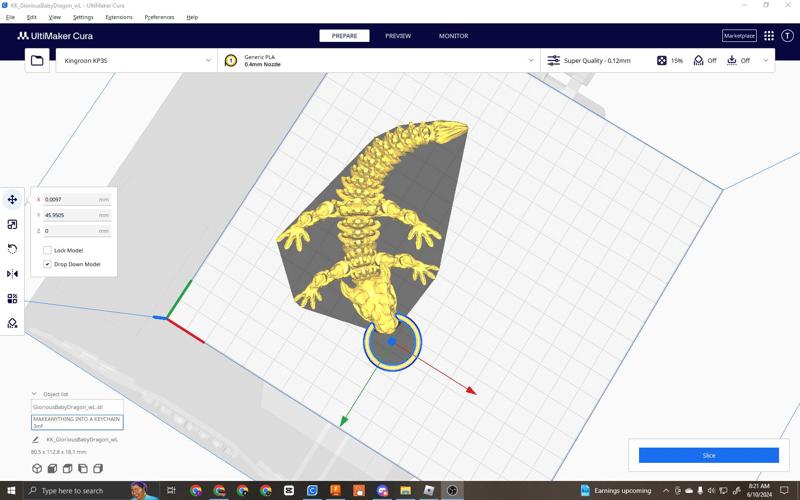Click the Y position field
The width and height of the screenshot is (800, 500).
click(77, 215)
